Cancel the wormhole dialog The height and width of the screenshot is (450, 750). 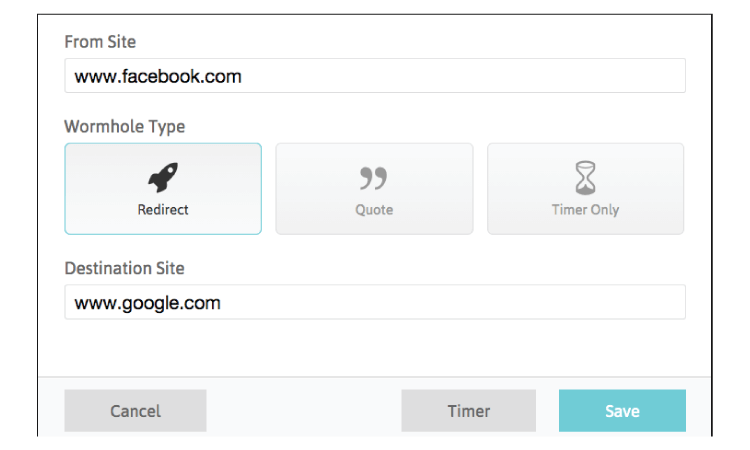click(x=135, y=411)
